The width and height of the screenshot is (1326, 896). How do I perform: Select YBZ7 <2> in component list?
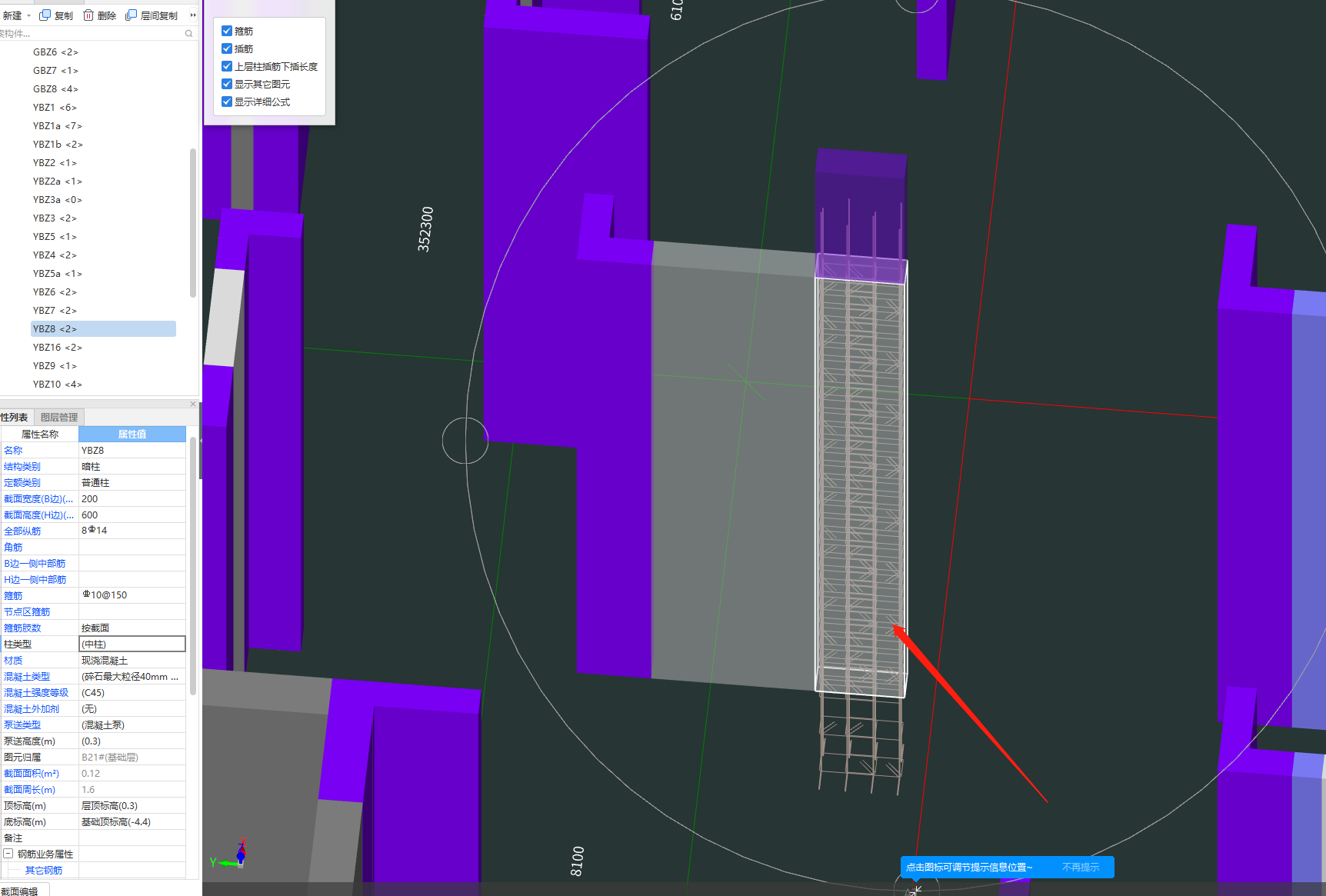55,311
